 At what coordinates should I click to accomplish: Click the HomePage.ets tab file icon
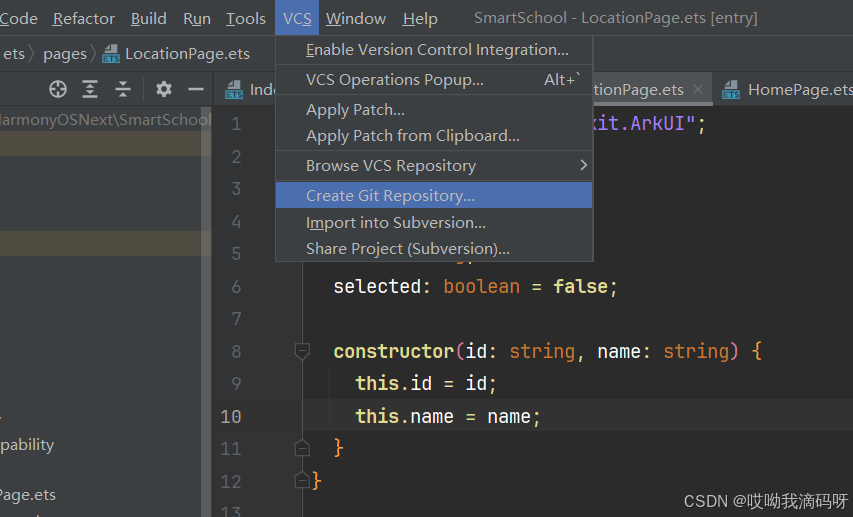coord(731,89)
